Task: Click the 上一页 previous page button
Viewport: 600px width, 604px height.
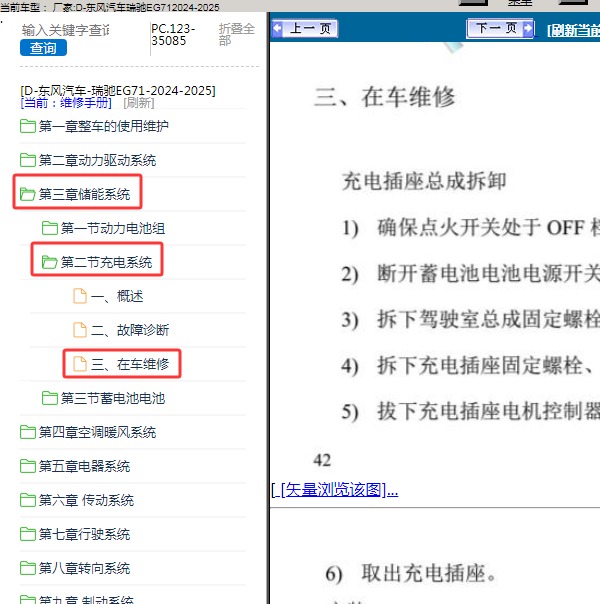Action: (305, 29)
